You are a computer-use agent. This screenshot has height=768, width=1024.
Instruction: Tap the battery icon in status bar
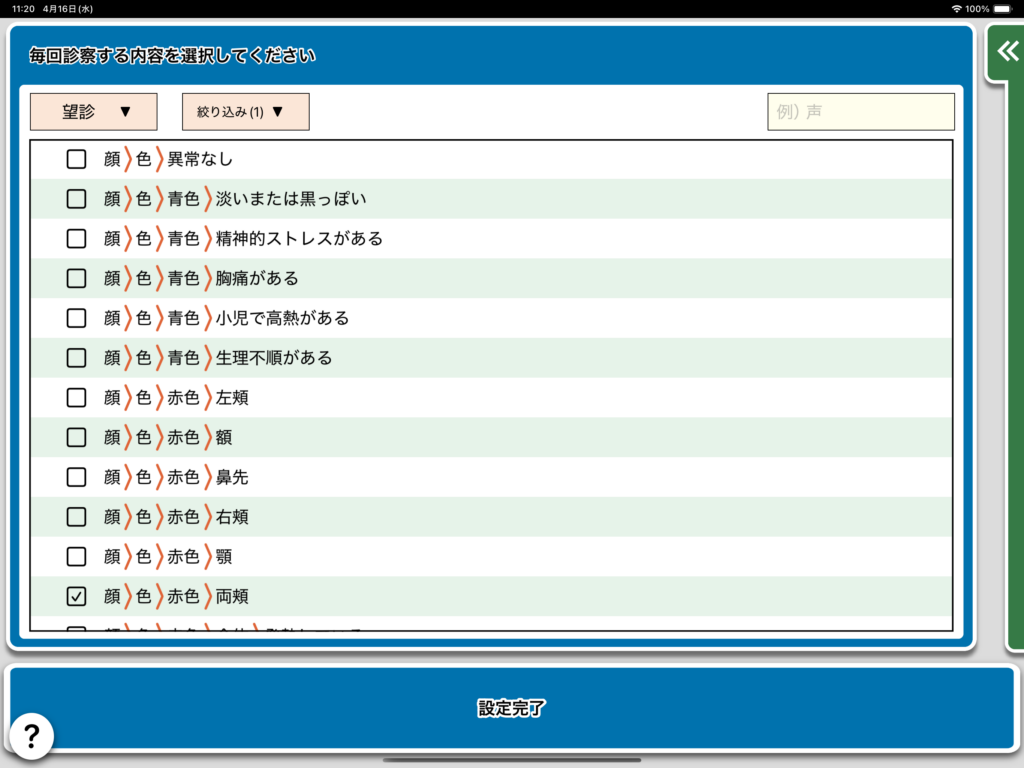tap(1002, 8)
